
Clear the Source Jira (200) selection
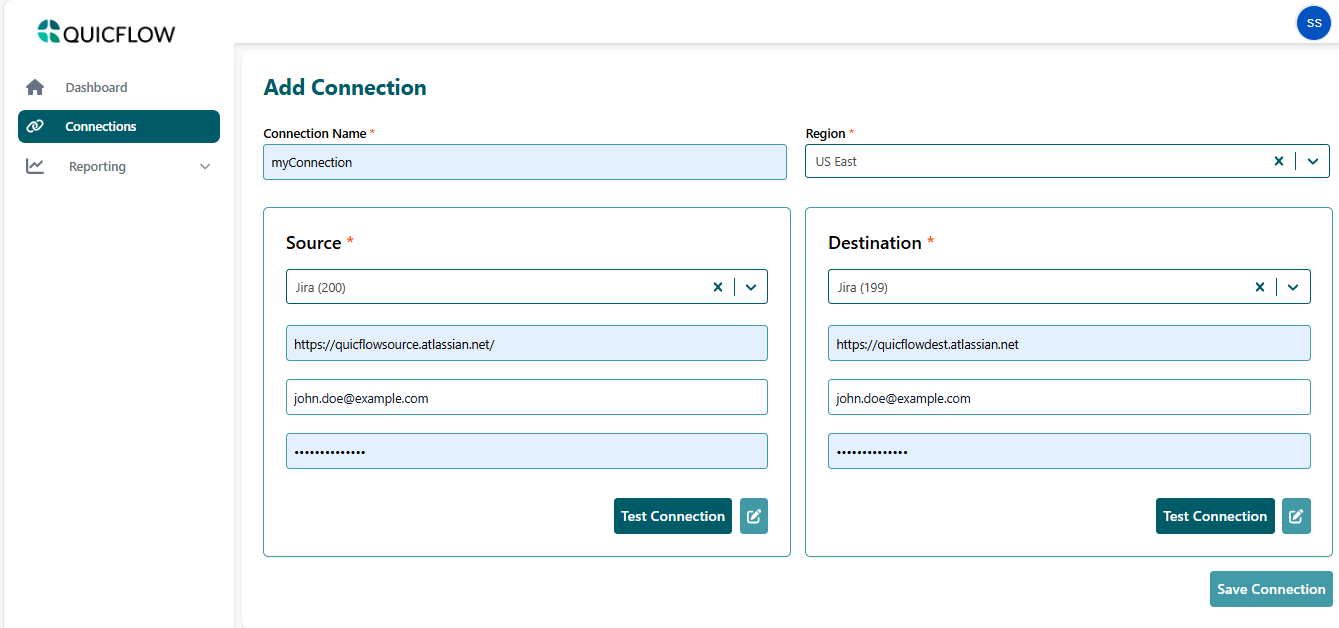coord(717,287)
